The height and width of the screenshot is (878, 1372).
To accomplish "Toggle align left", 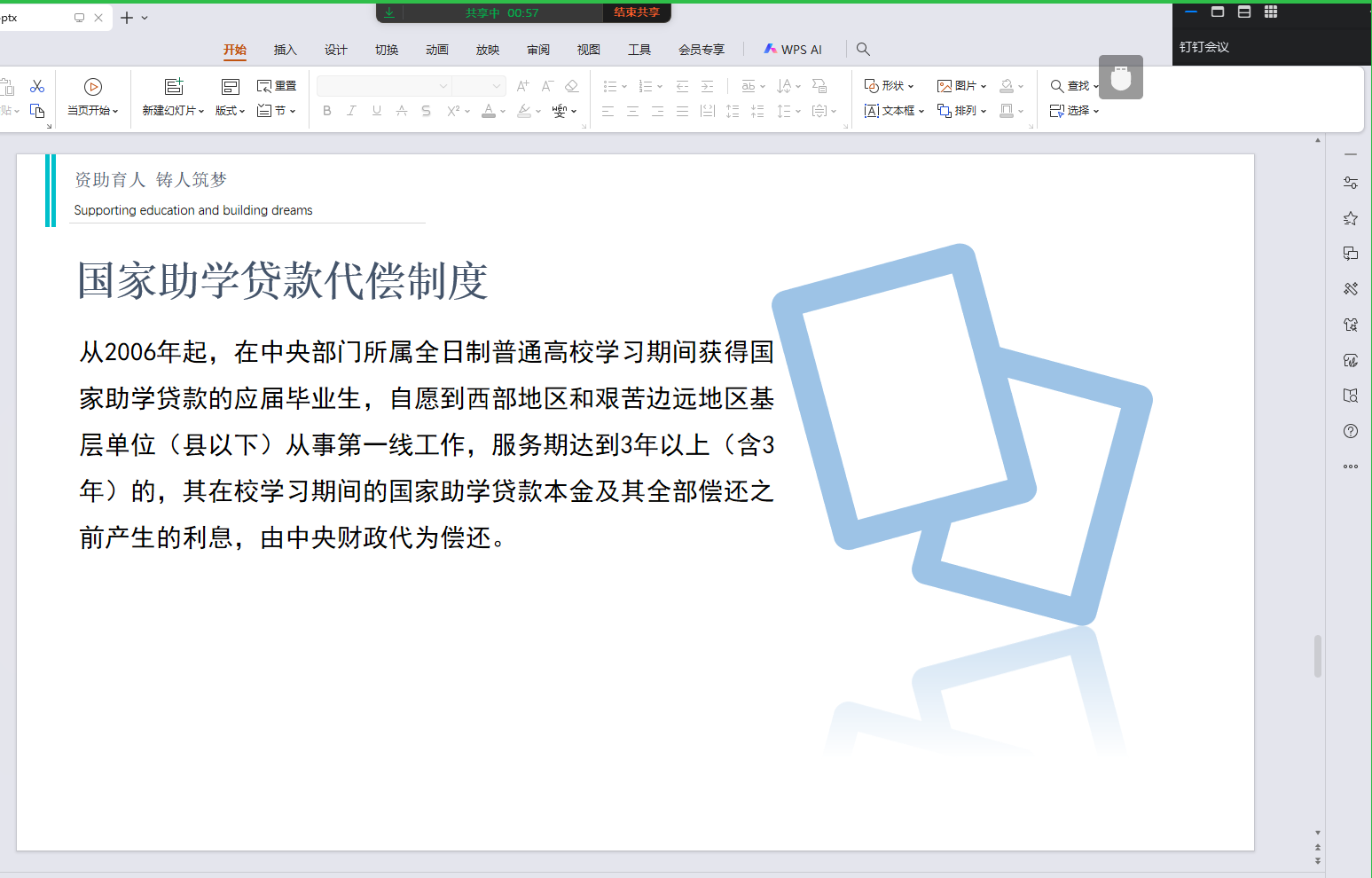I will pyautogui.click(x=608, y=111).
